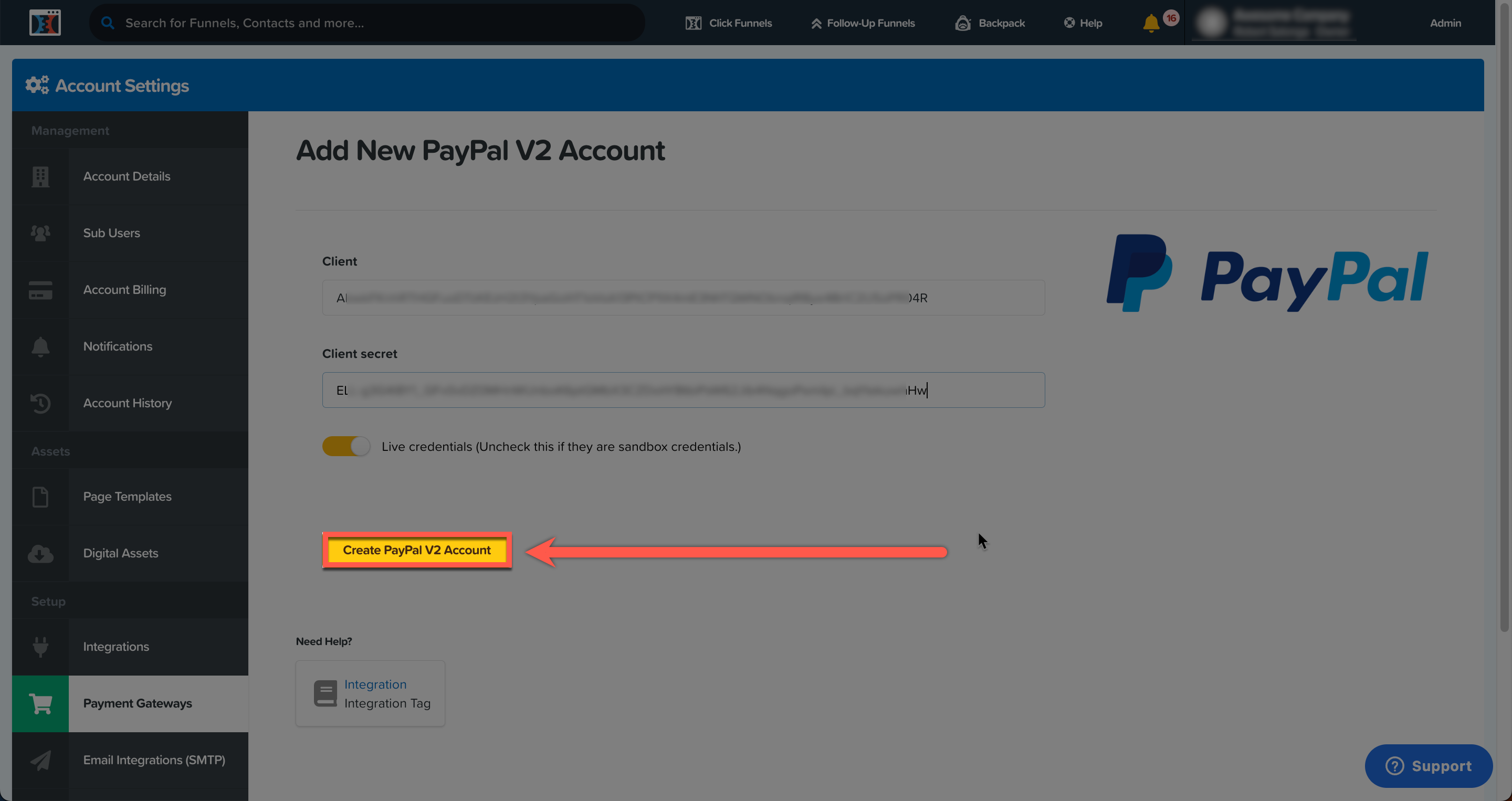Open notifications bell icon with badge
Image resolution: width=1512 pixels, height=801 pixels.
point(1152,23)
